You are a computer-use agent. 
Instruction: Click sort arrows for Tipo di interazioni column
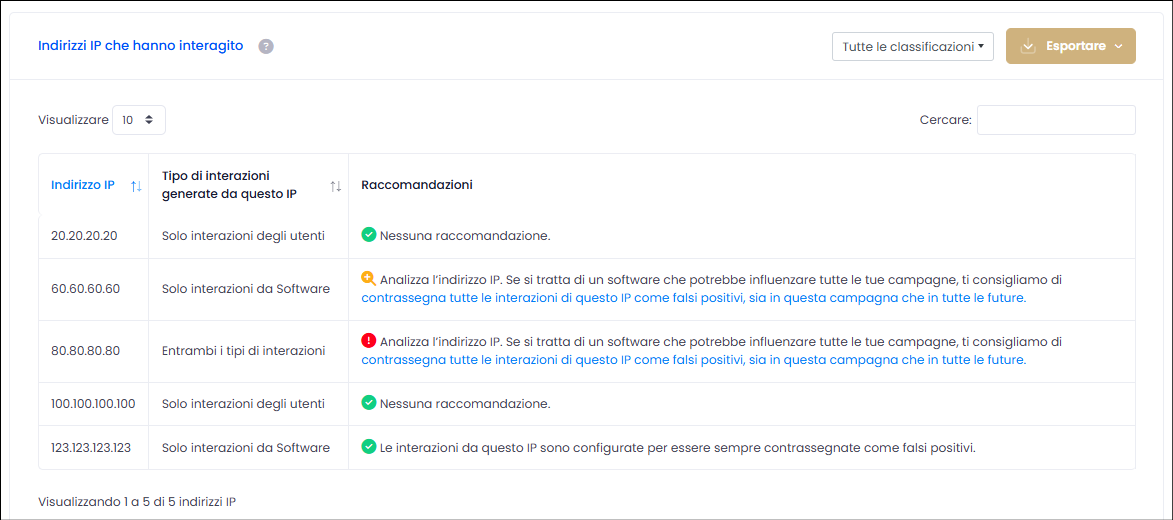[336, 186]
